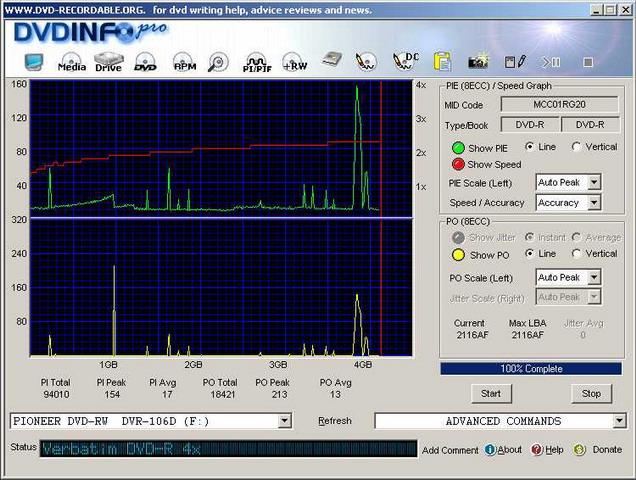Minimize the DVDInfoPro window
Image resolution: width=636 pixels, height=480 pixels.
(596, 10)
